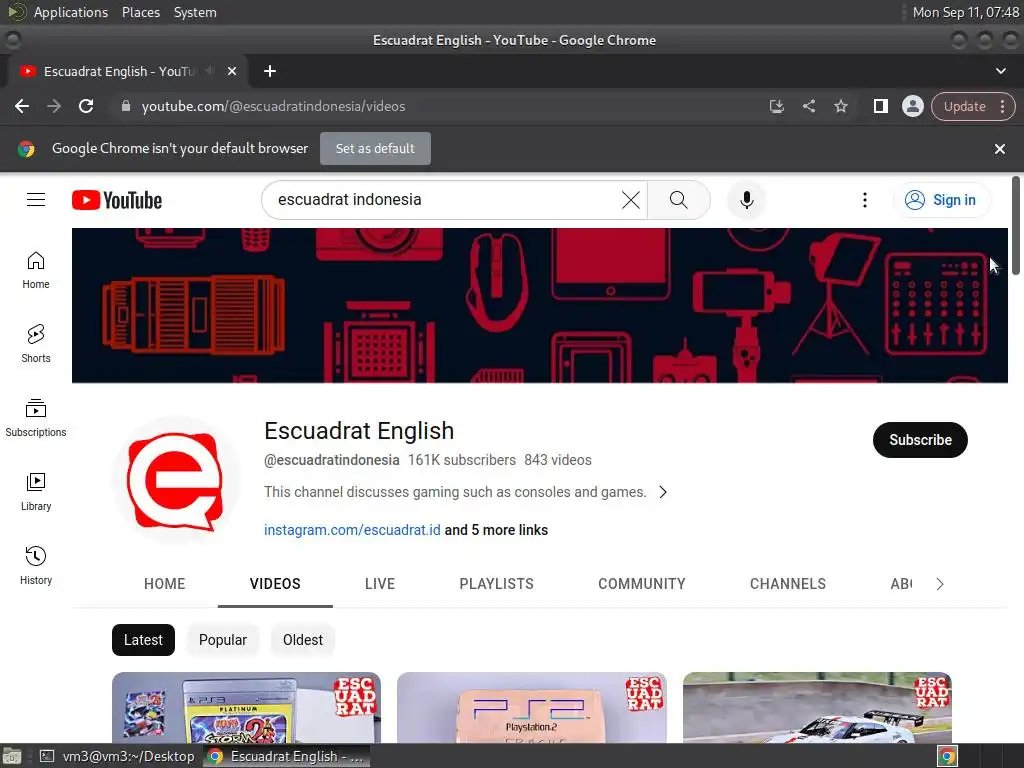Select the VIDEOS tab

pos(275,584)
